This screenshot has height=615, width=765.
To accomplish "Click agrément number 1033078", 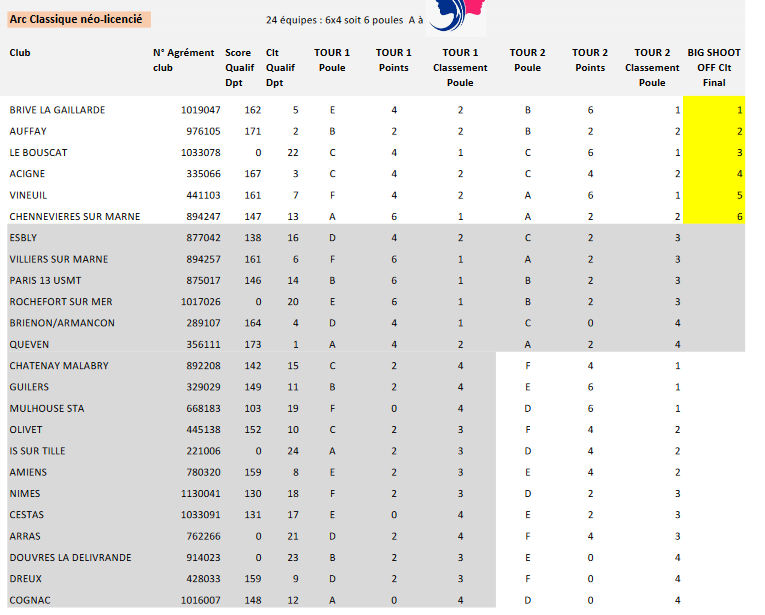I will click(x=201, y=153).
